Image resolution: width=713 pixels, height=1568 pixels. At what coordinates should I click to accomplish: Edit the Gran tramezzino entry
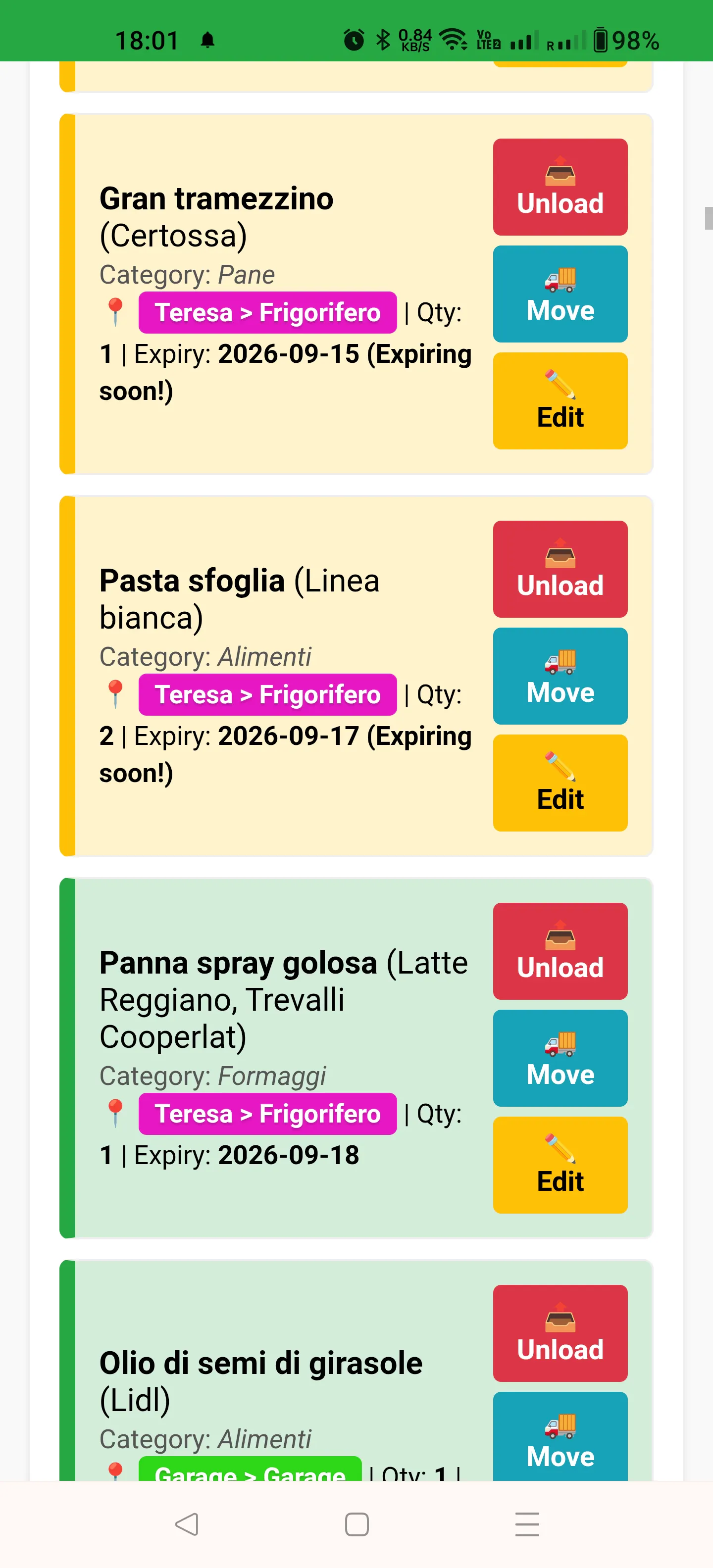(x=560, y=401)
